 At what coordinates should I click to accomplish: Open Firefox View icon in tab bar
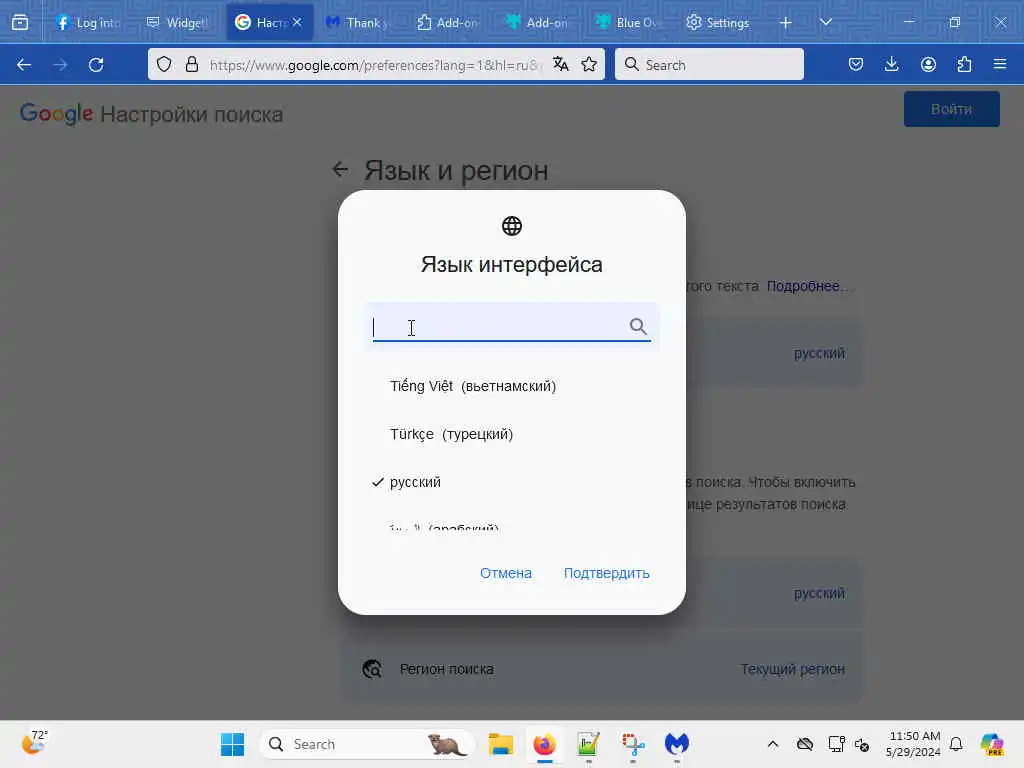[x=20, y=22]
